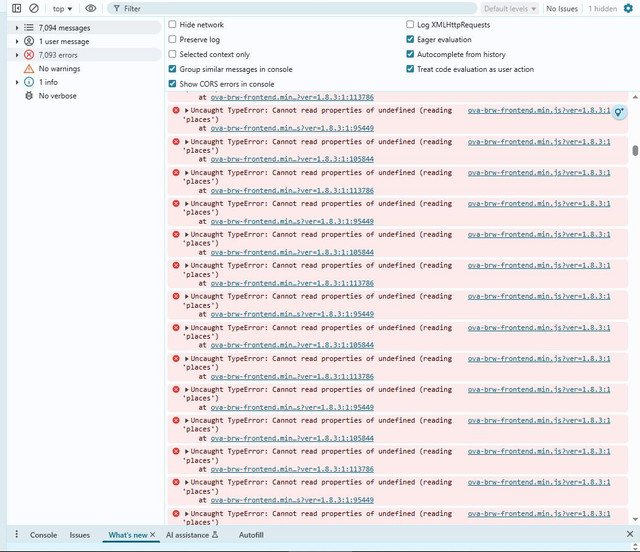The width and height of the screenshot is (640, 552).
Task: Click the error icon on the first TypeError entry
Action: (176, 110)
